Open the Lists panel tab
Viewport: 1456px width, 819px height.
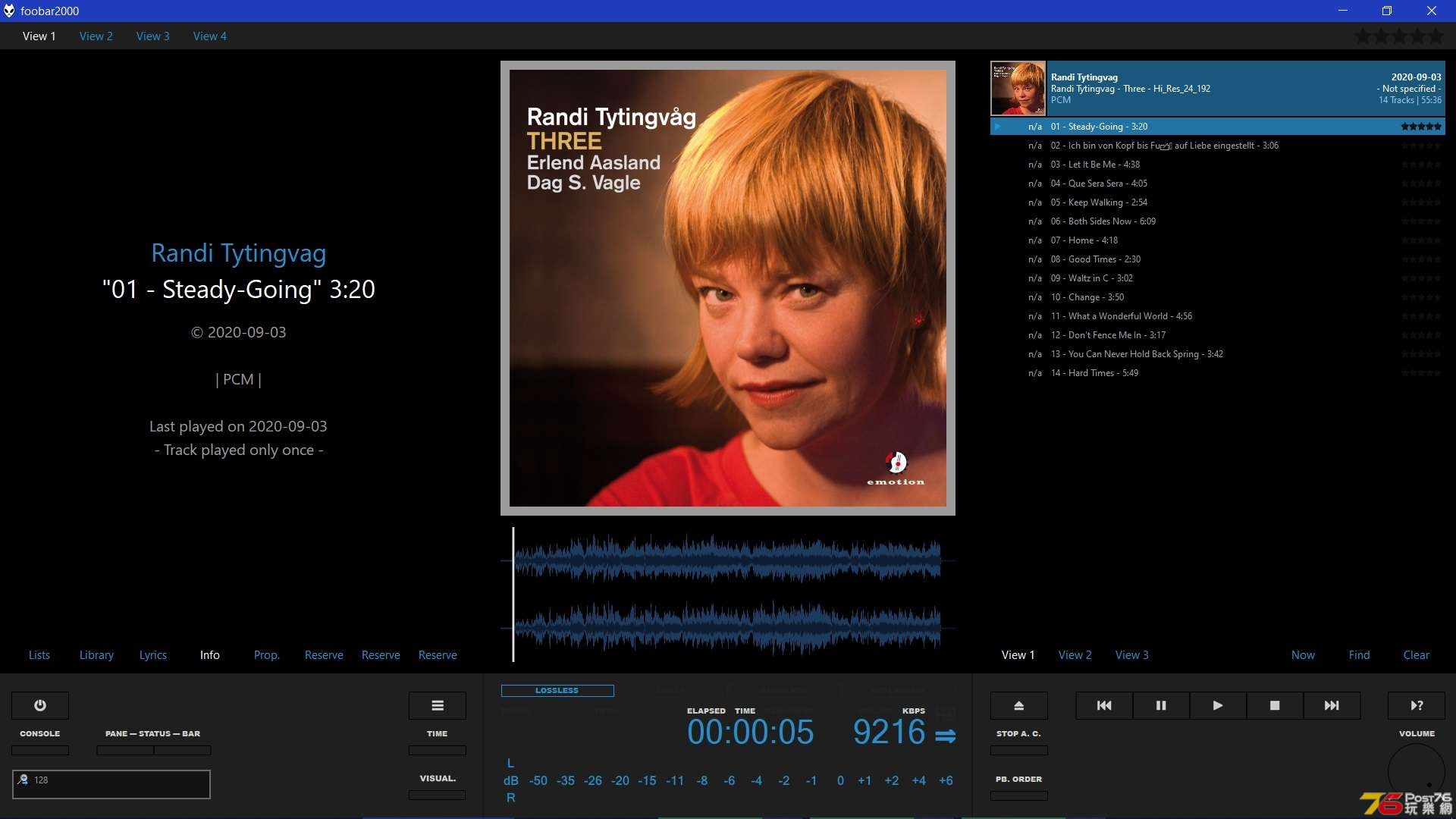39,654
